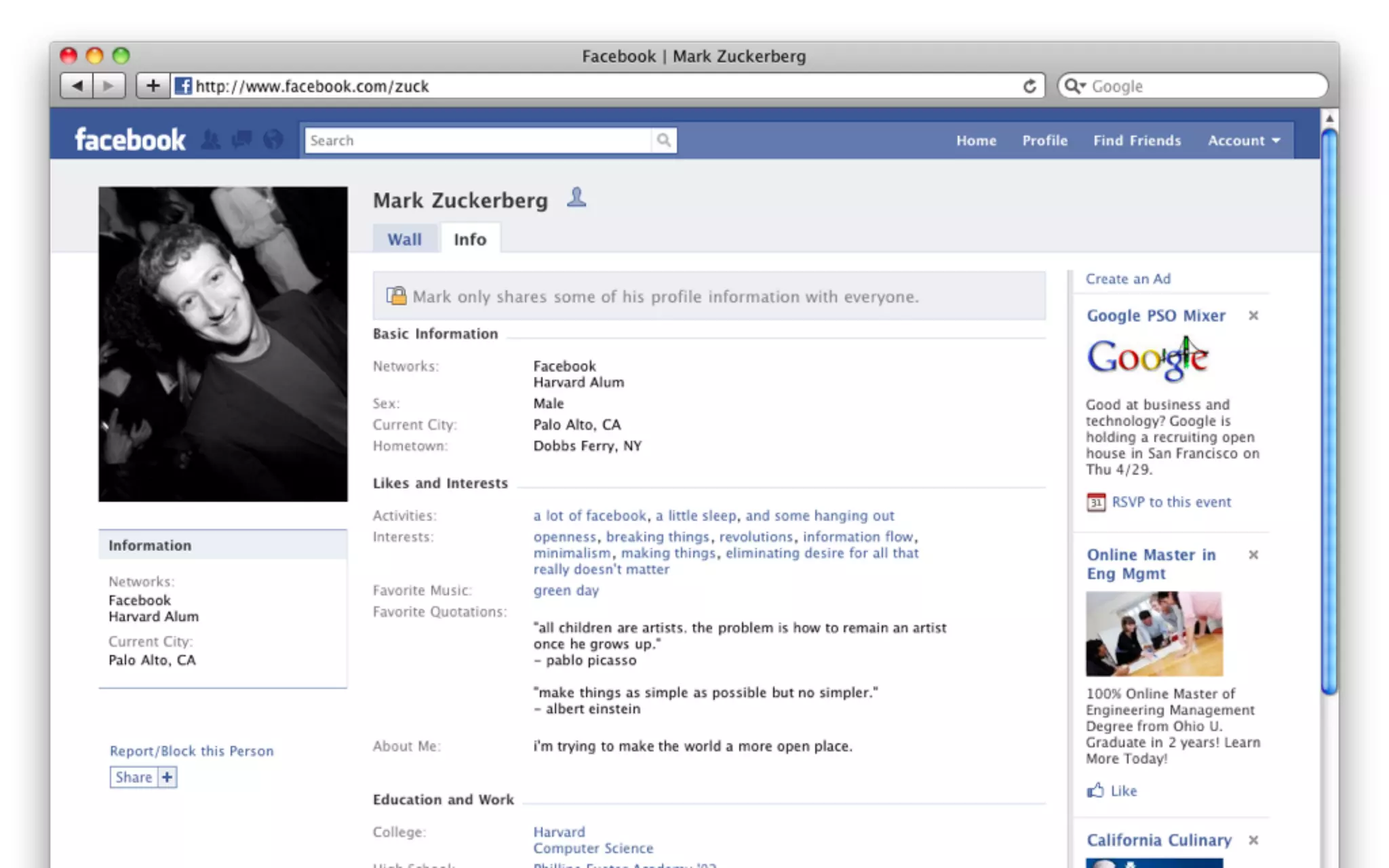Click the Computer Science link

pos(593,848)
